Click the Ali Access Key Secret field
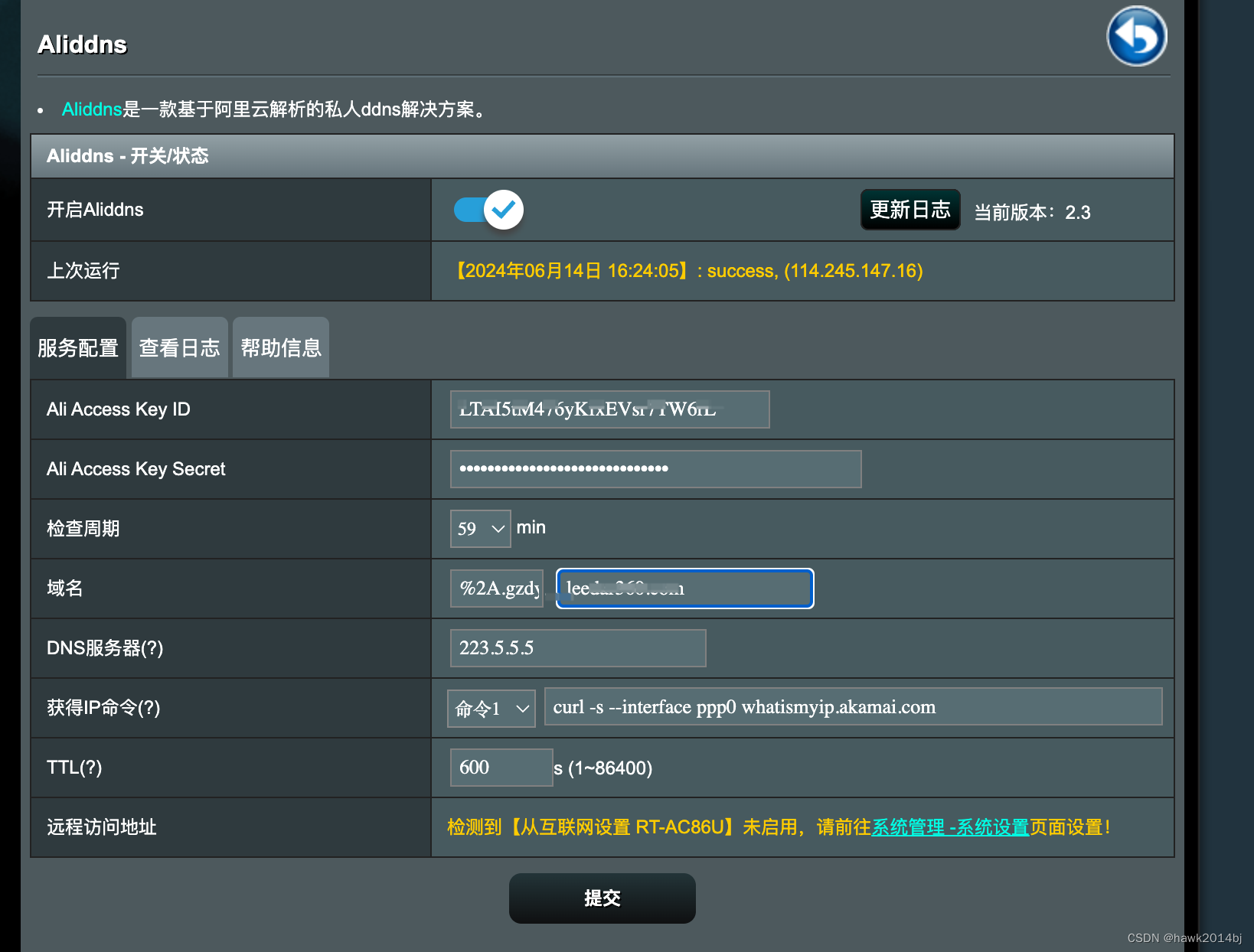Screen dimensions: 1254x952 click(x=655, y=469)
